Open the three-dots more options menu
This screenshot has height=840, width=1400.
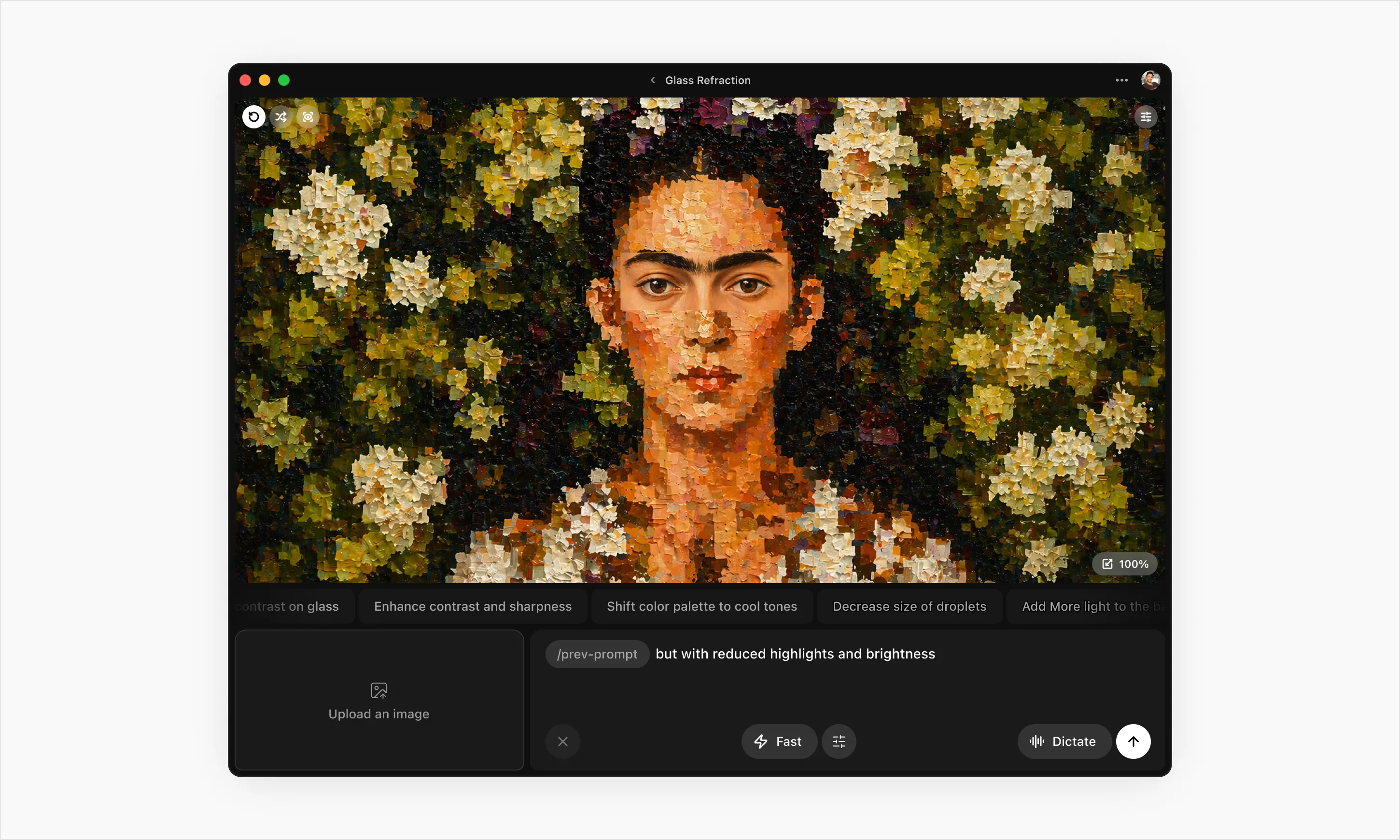(1121, 80)
